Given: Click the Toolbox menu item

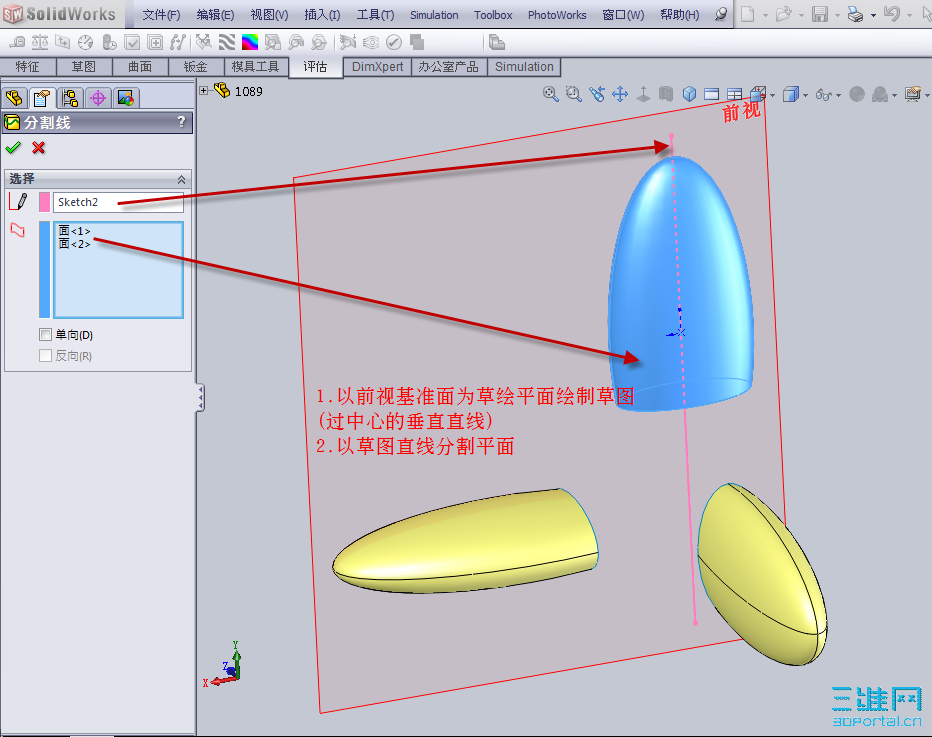Looking at the screenshot, I should click(x=493, y=15).
